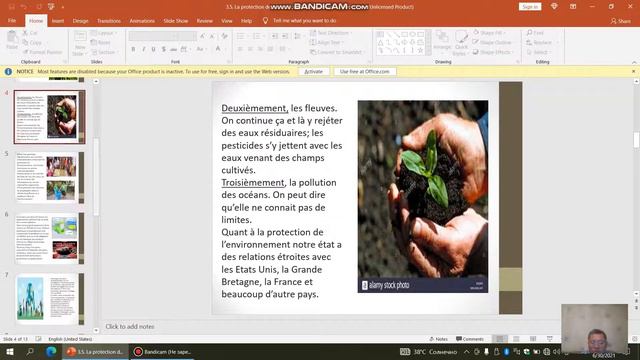Open the Section dropdown
This screenshot has width=640, height=360.
click(x=104, y=52)
